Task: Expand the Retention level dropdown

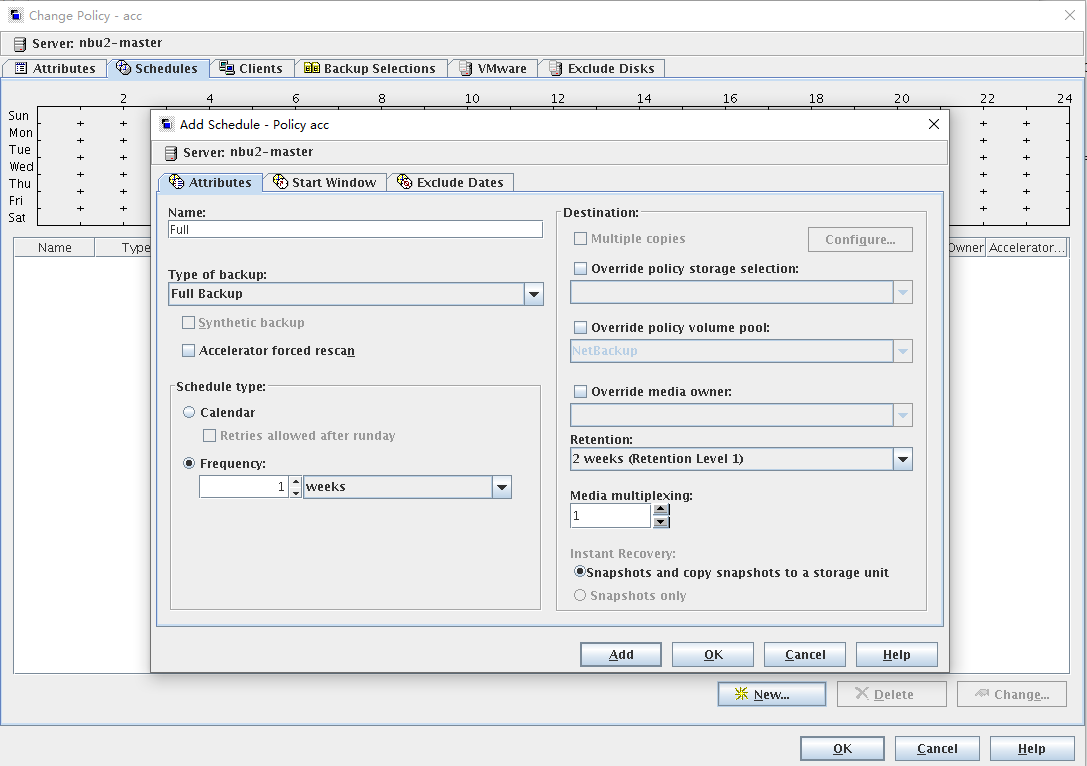Action: point(903,459)
